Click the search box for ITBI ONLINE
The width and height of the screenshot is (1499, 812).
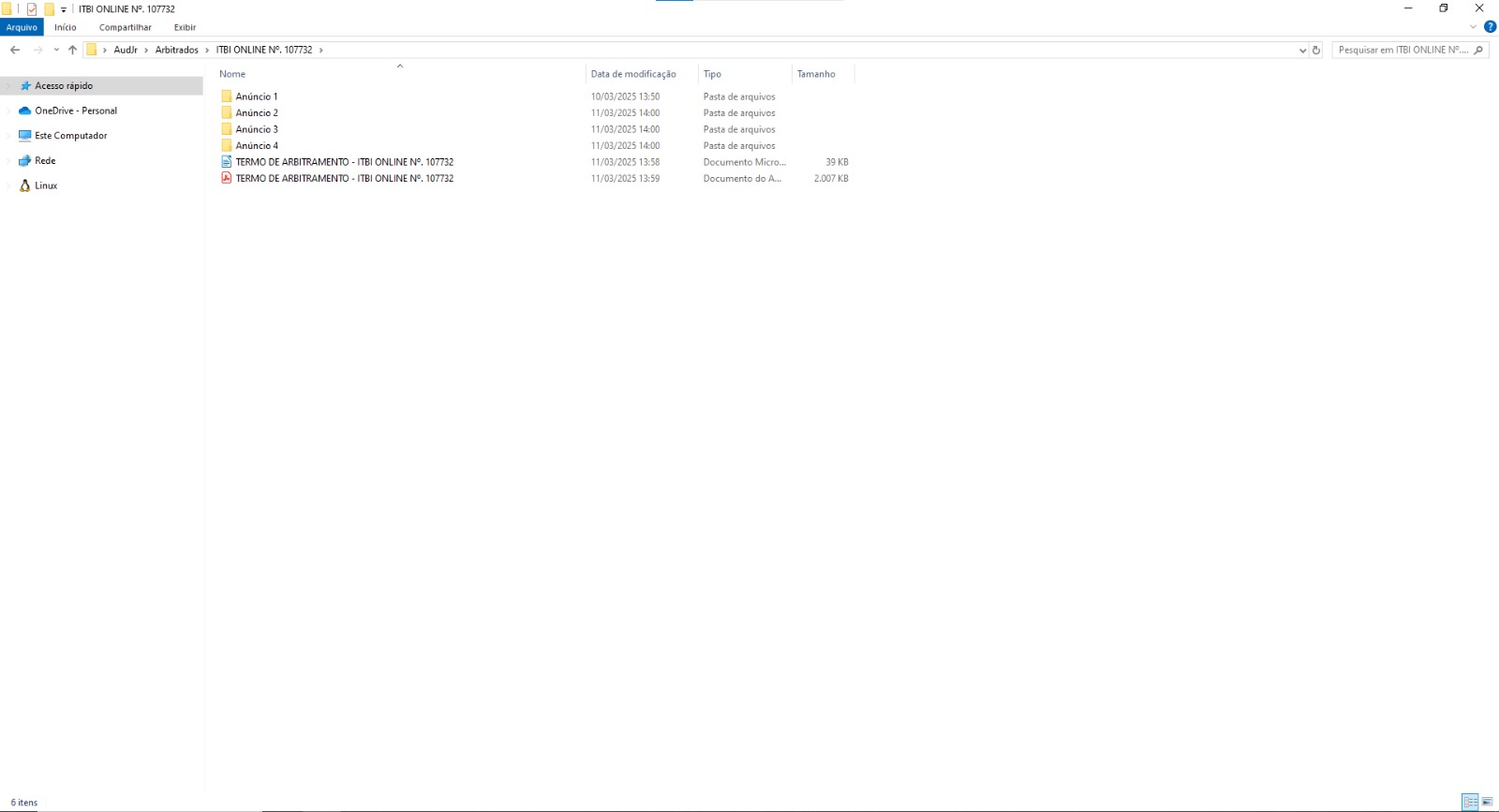point(1401,50)
